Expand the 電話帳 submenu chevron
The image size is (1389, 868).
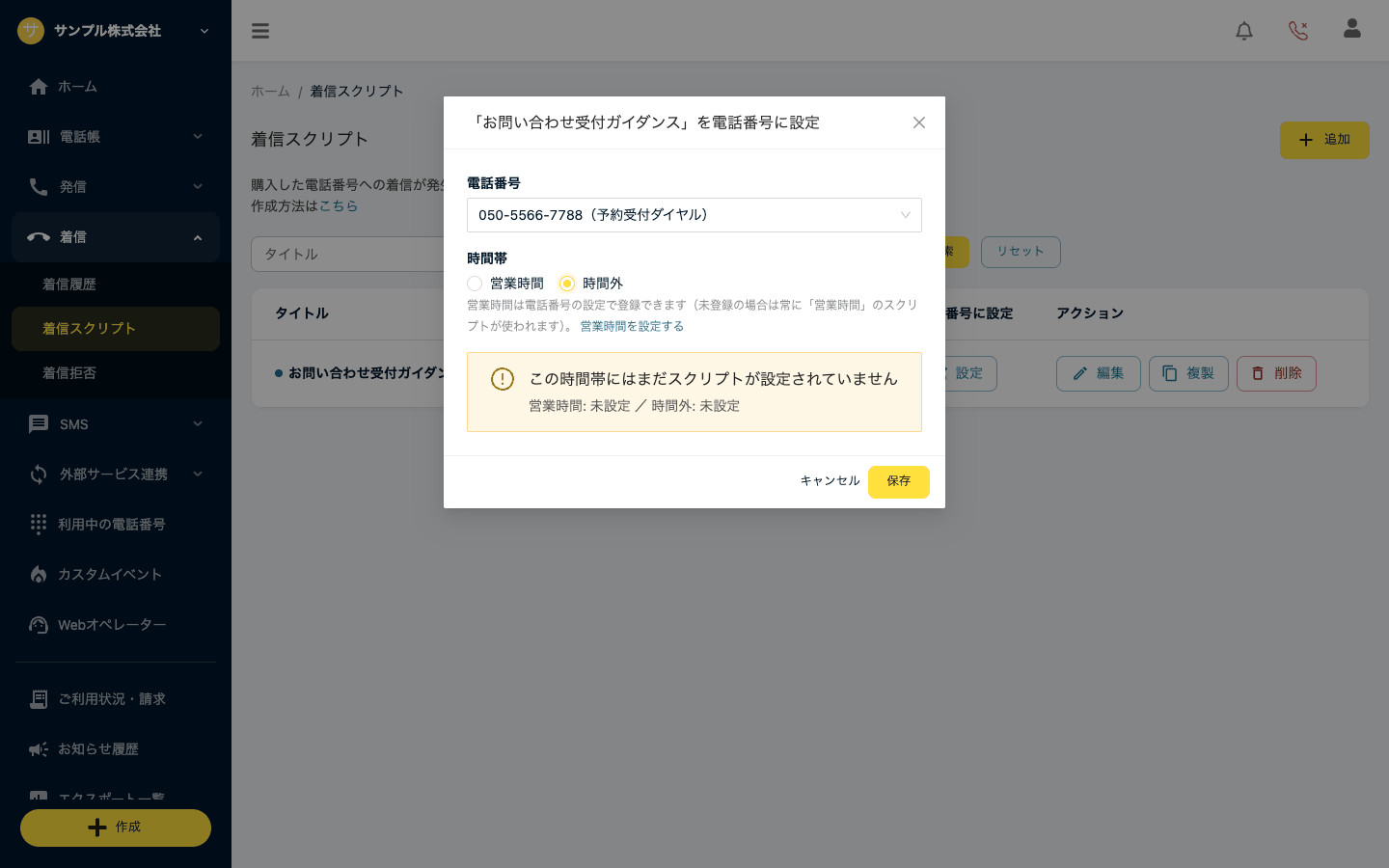pyautogui.click(x=198, y=137)
